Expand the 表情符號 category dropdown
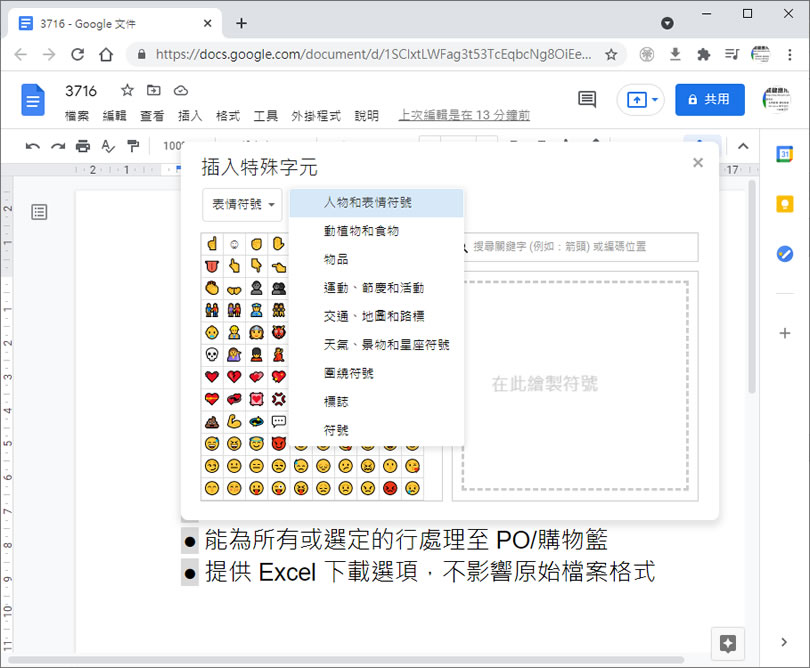The image size is (810, 668). click(x=242, y=204)
